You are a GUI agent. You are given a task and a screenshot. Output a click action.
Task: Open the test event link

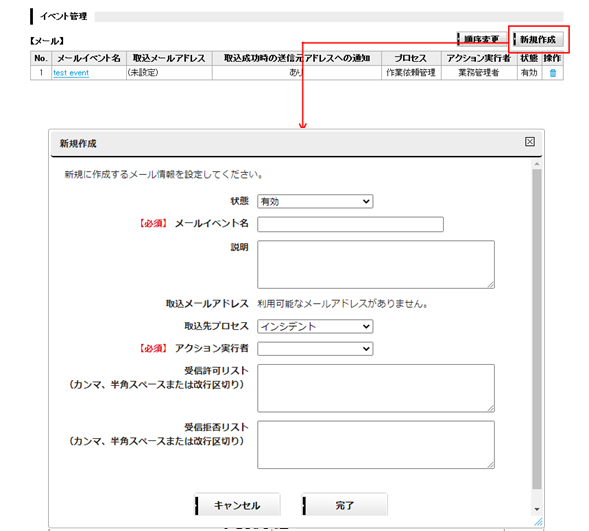(71, 73)
